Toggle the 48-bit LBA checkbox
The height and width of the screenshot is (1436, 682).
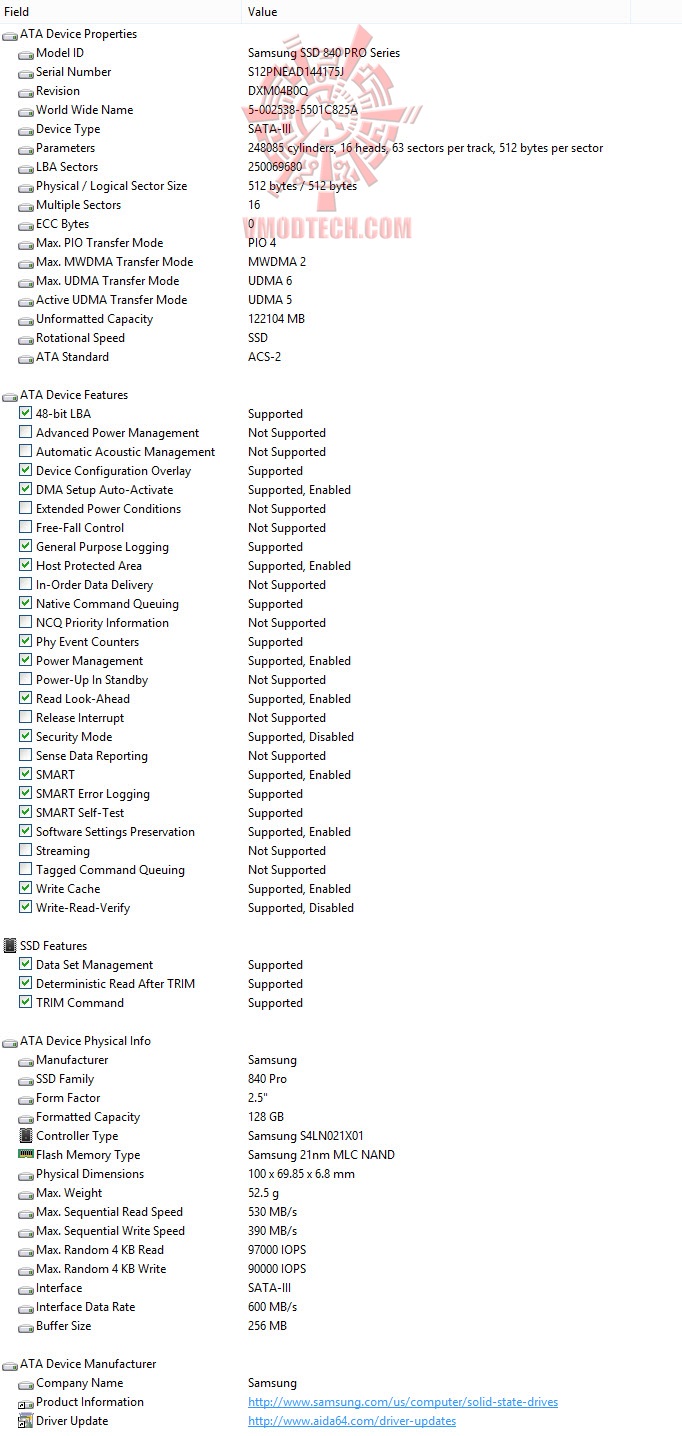(26, 414)
